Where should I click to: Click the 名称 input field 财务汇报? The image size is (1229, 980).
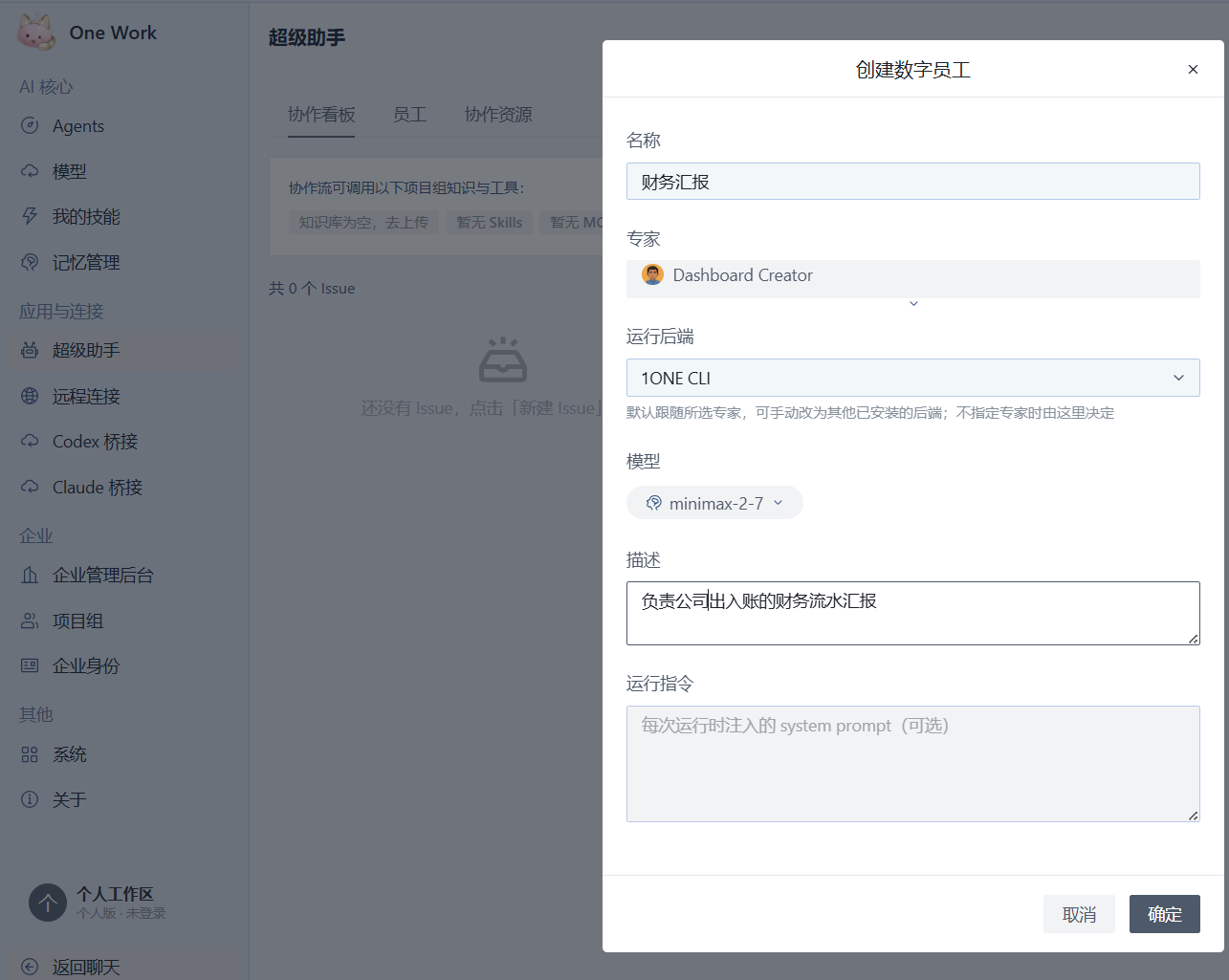click(x=913, y=182)
